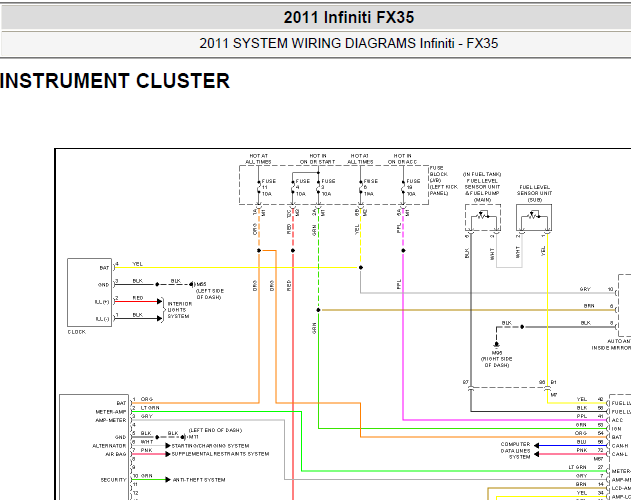Click the "2011 Infiniti FX35" page title

pyautogui.click(x=348, y=17)
